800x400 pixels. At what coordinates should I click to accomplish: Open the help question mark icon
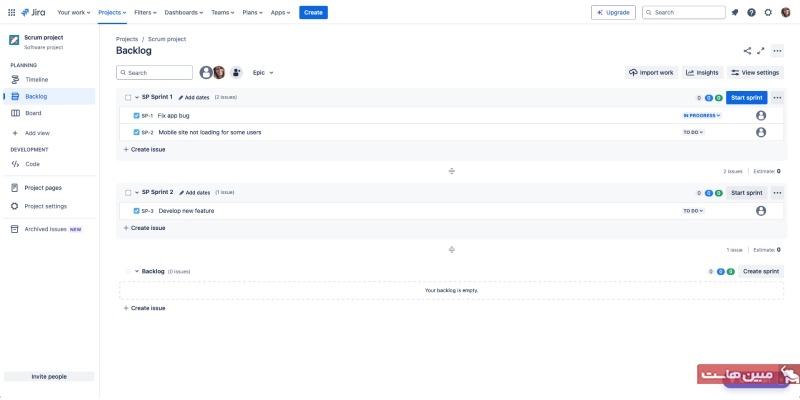[x=752, y=12]
